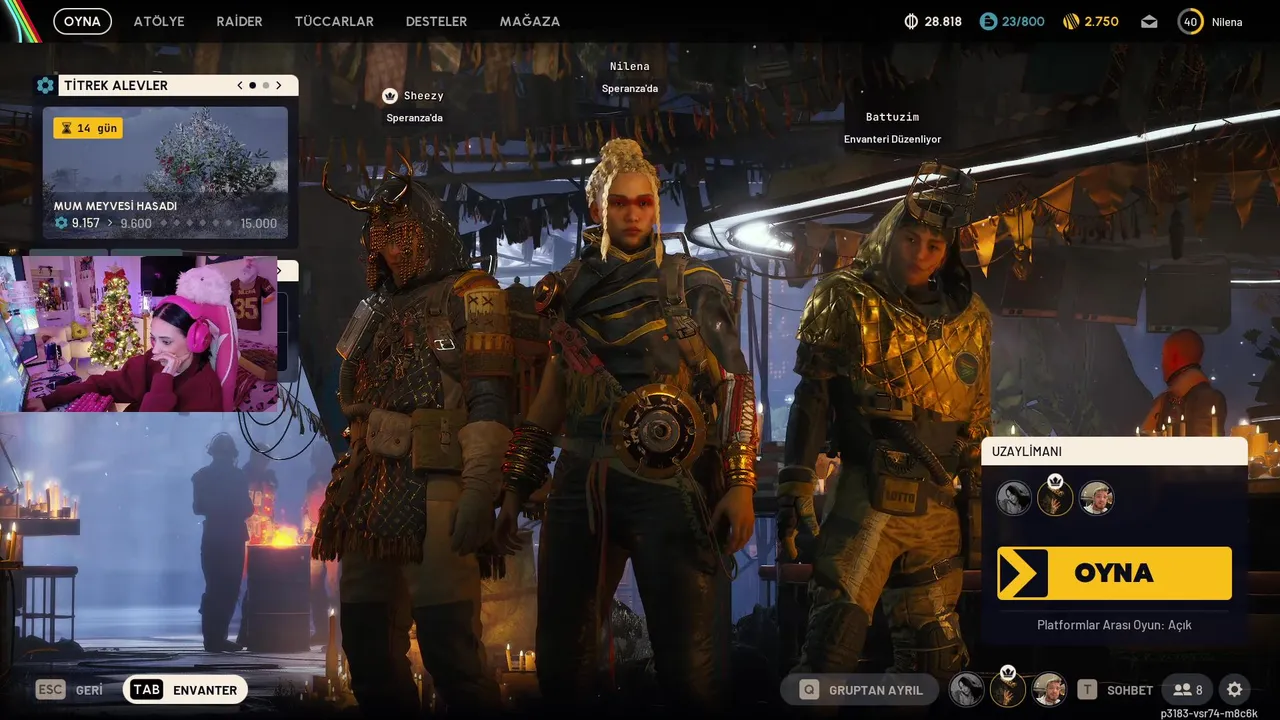Open the OYNA top menu tab
The width and height of the screenshot is (1280, 720).
click(82, 21)
